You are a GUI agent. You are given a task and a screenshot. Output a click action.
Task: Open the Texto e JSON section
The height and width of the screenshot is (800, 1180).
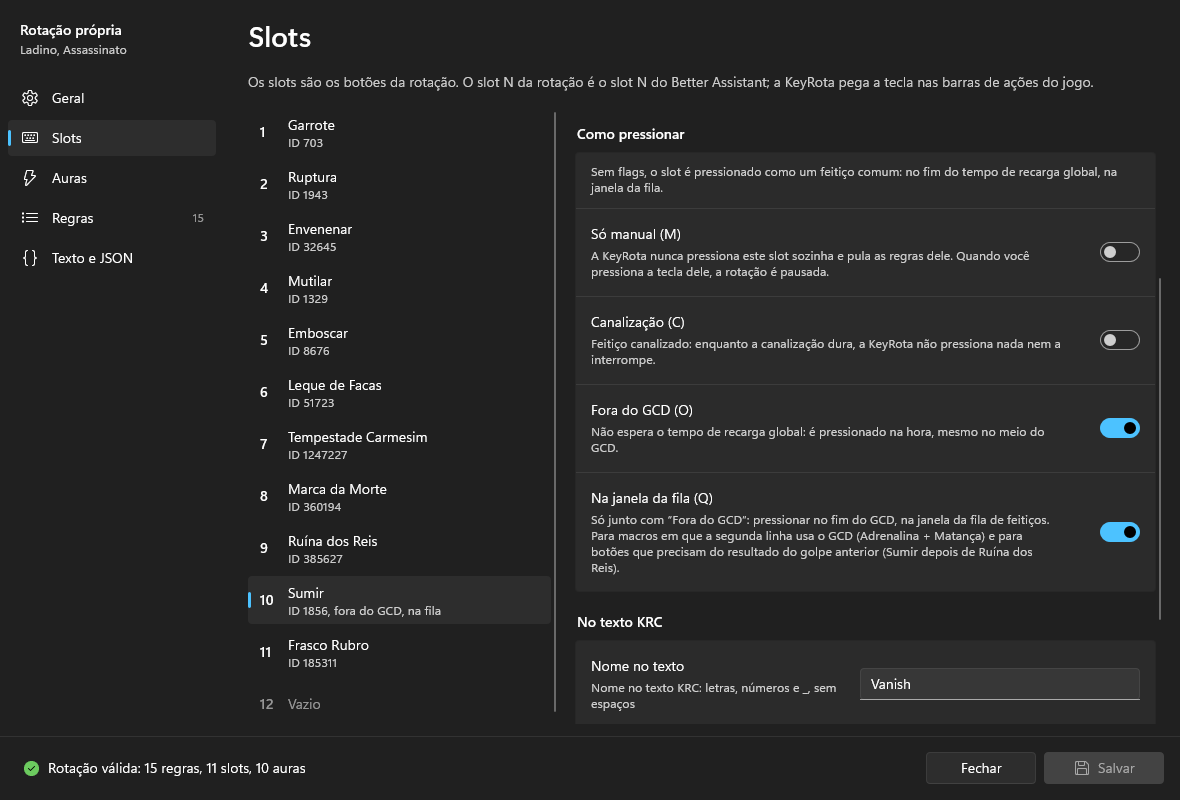[111, 257]
